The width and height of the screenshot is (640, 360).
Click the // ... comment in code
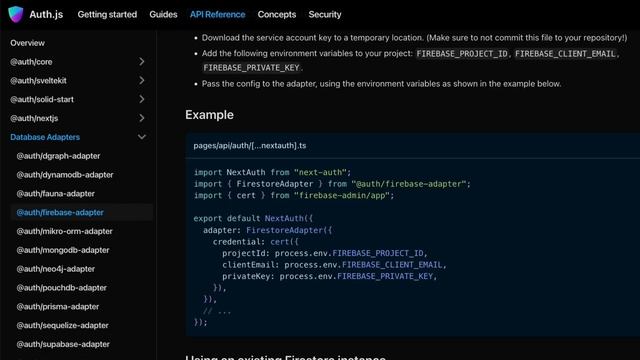pyautogui.click(x=217, y=311)
